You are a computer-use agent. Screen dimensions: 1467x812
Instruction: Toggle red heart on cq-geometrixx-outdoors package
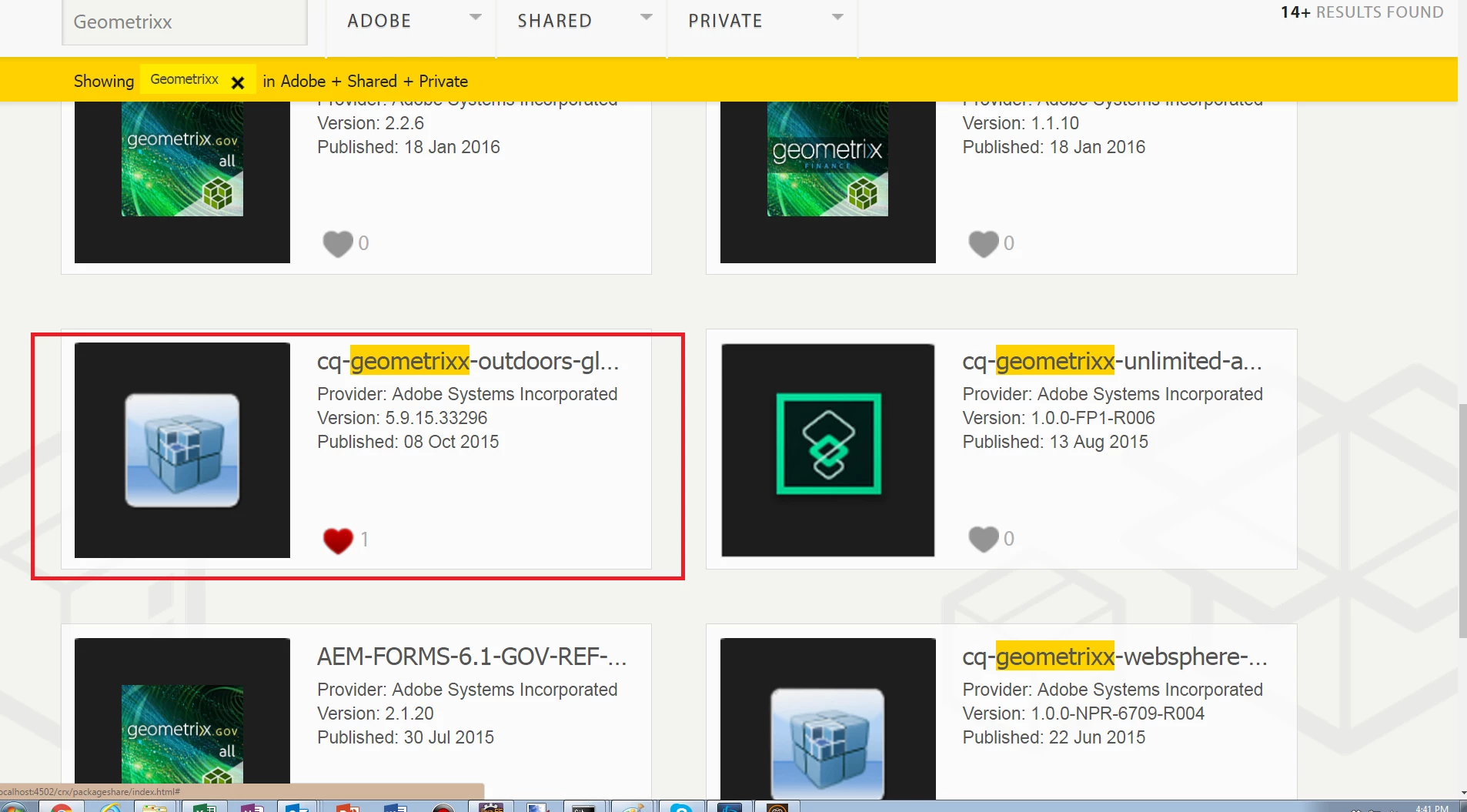338,540
